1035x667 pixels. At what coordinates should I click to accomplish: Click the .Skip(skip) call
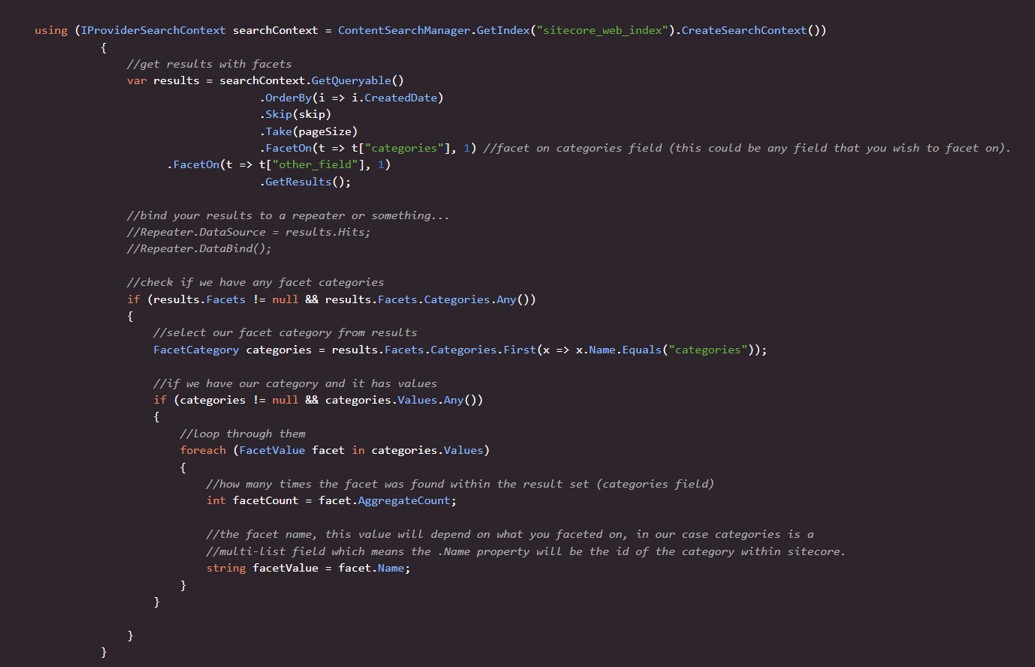[x=295, y=114]
